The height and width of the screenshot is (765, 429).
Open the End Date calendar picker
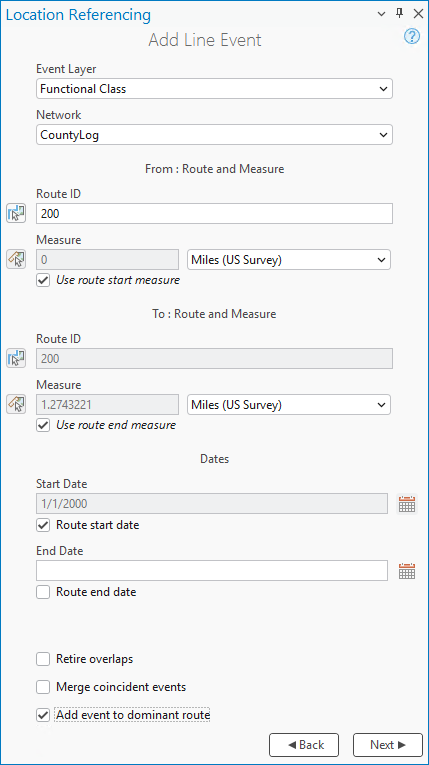(407, 570)
